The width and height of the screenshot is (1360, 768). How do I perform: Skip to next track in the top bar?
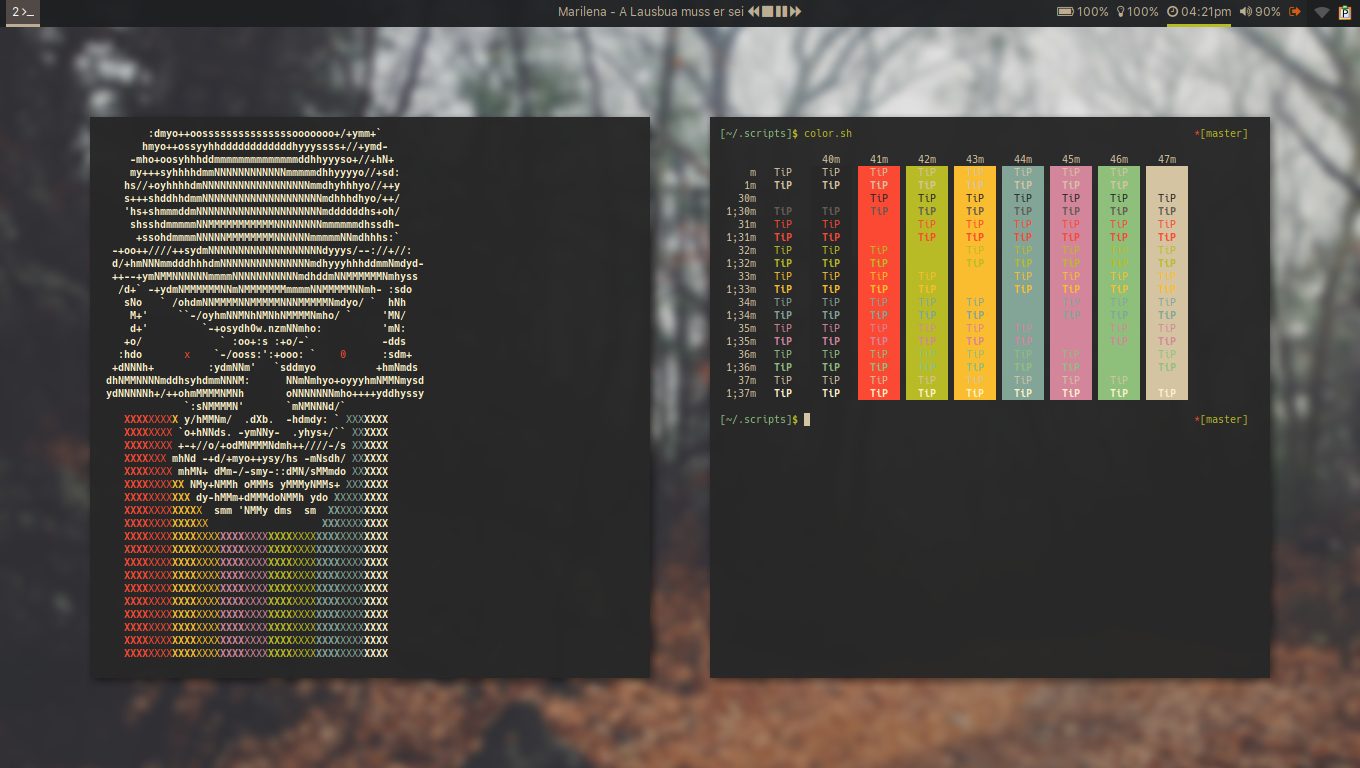796,12
